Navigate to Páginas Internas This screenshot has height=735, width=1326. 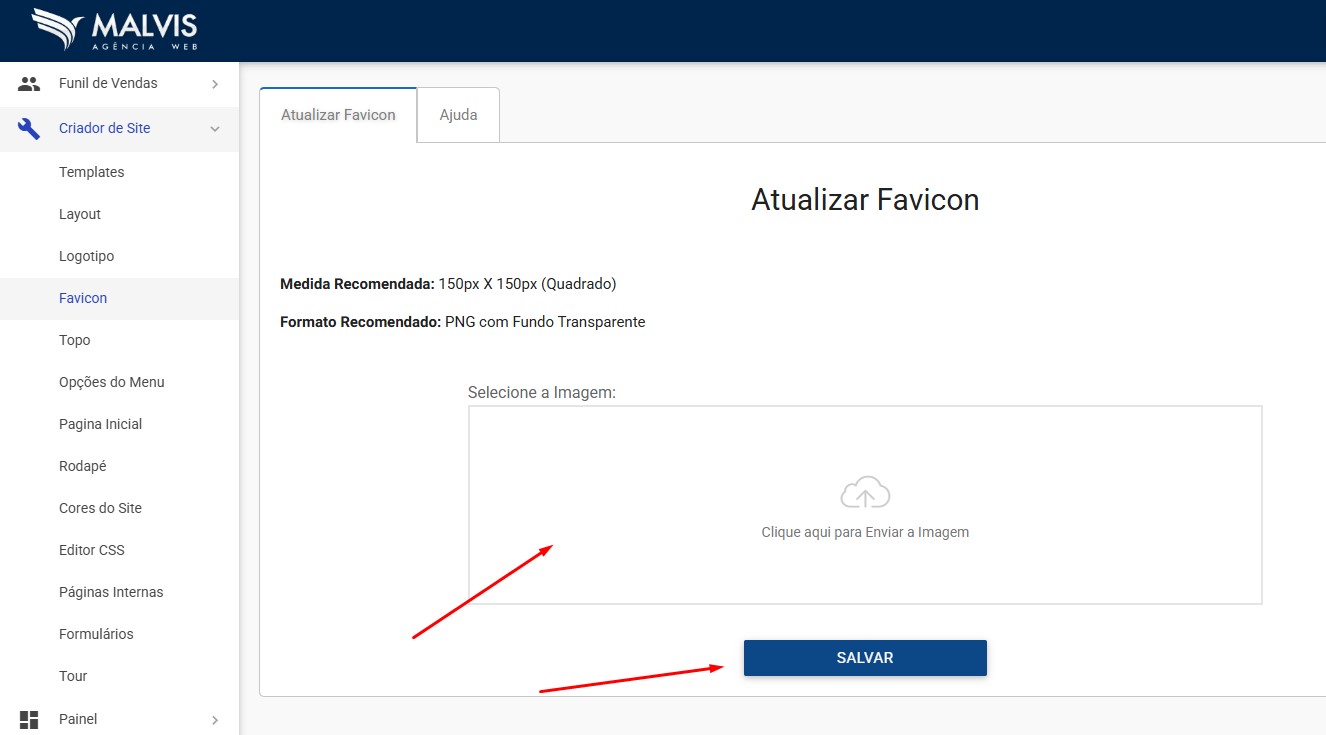[111, 592]
